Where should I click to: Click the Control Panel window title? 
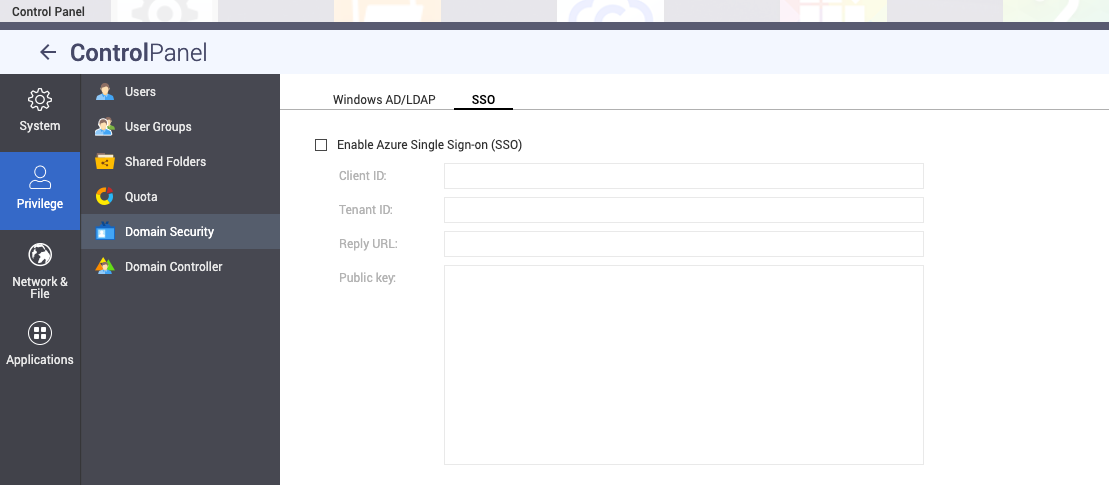coord(48,12)
